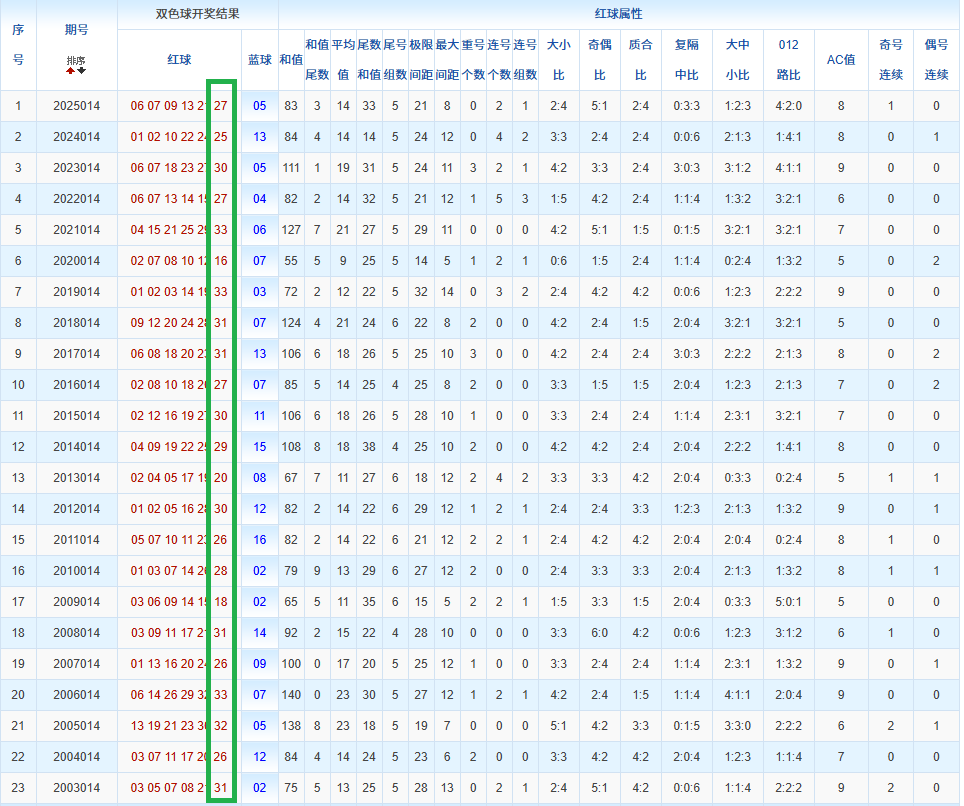The width and height of the screenshot is (964, 806).
Task: Click the 双色球开奖结果 group header
Action: pos(197,15)
